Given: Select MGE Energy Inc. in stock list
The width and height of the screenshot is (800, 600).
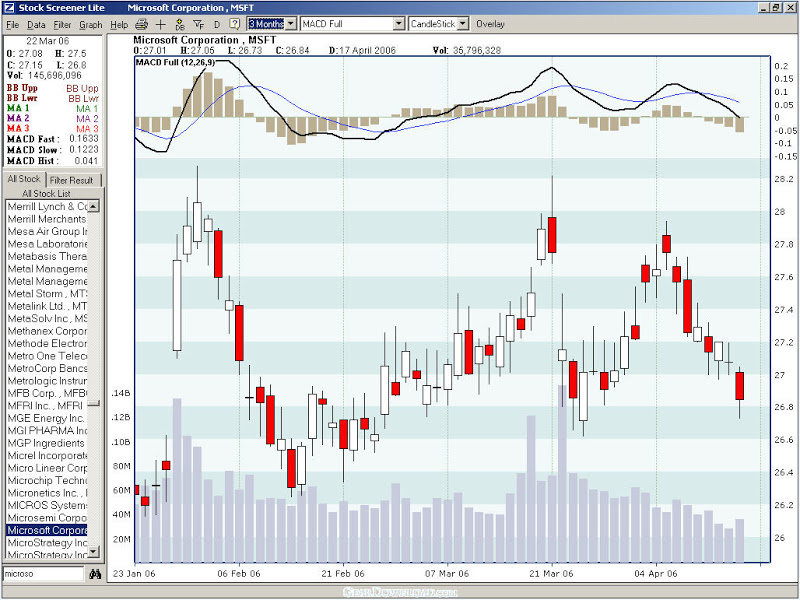Looking at the screenshot, I should (47, 418).
